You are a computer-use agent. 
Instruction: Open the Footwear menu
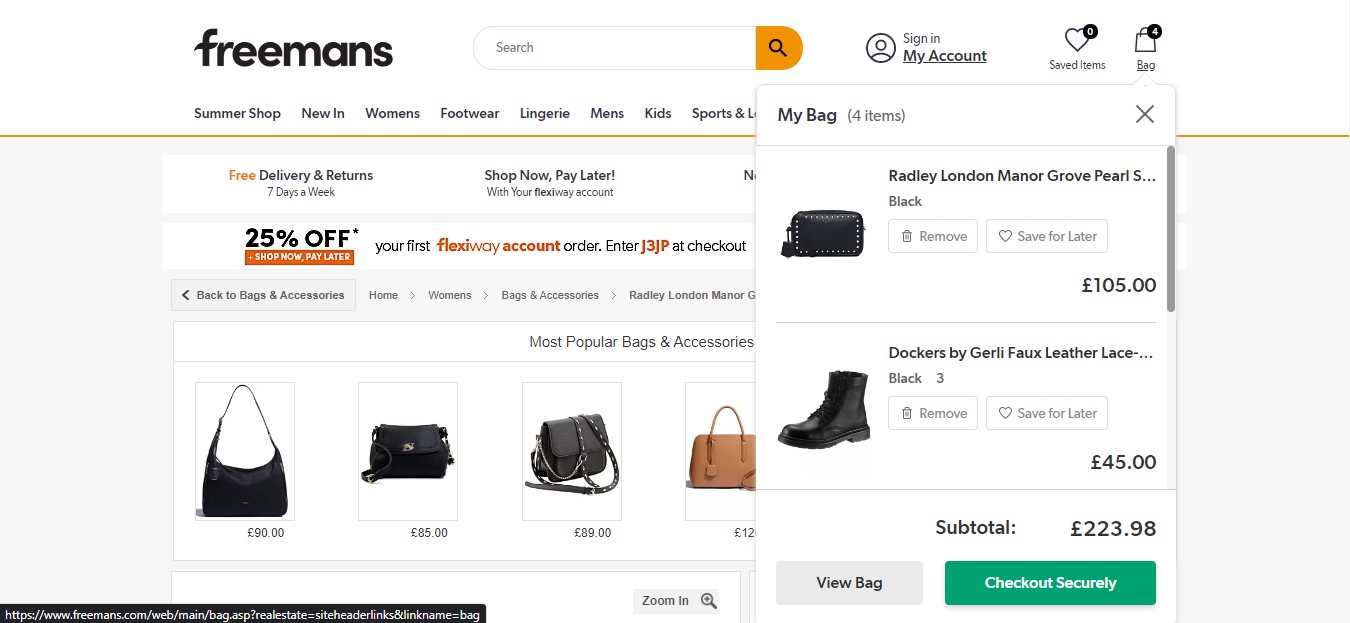click(x=469, y=113)
